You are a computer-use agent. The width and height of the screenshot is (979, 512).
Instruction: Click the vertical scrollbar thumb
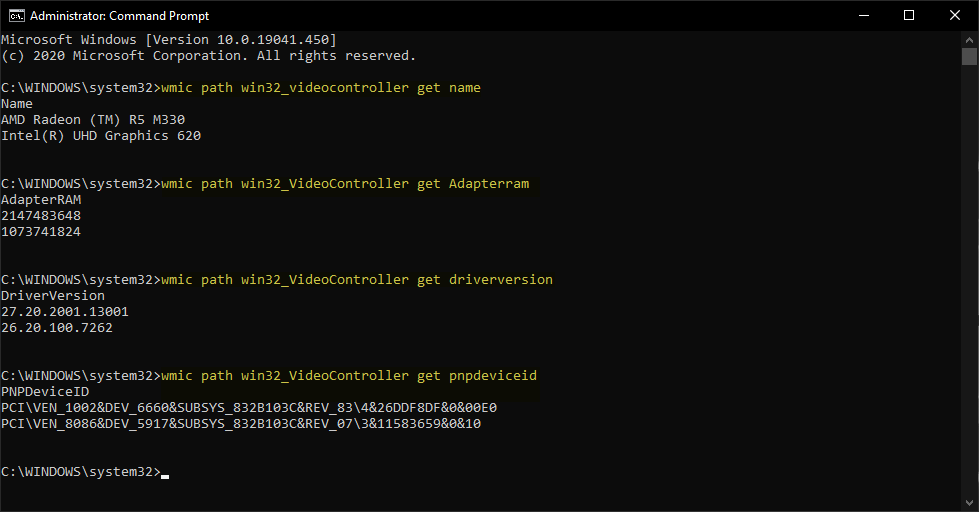(969, 56)
